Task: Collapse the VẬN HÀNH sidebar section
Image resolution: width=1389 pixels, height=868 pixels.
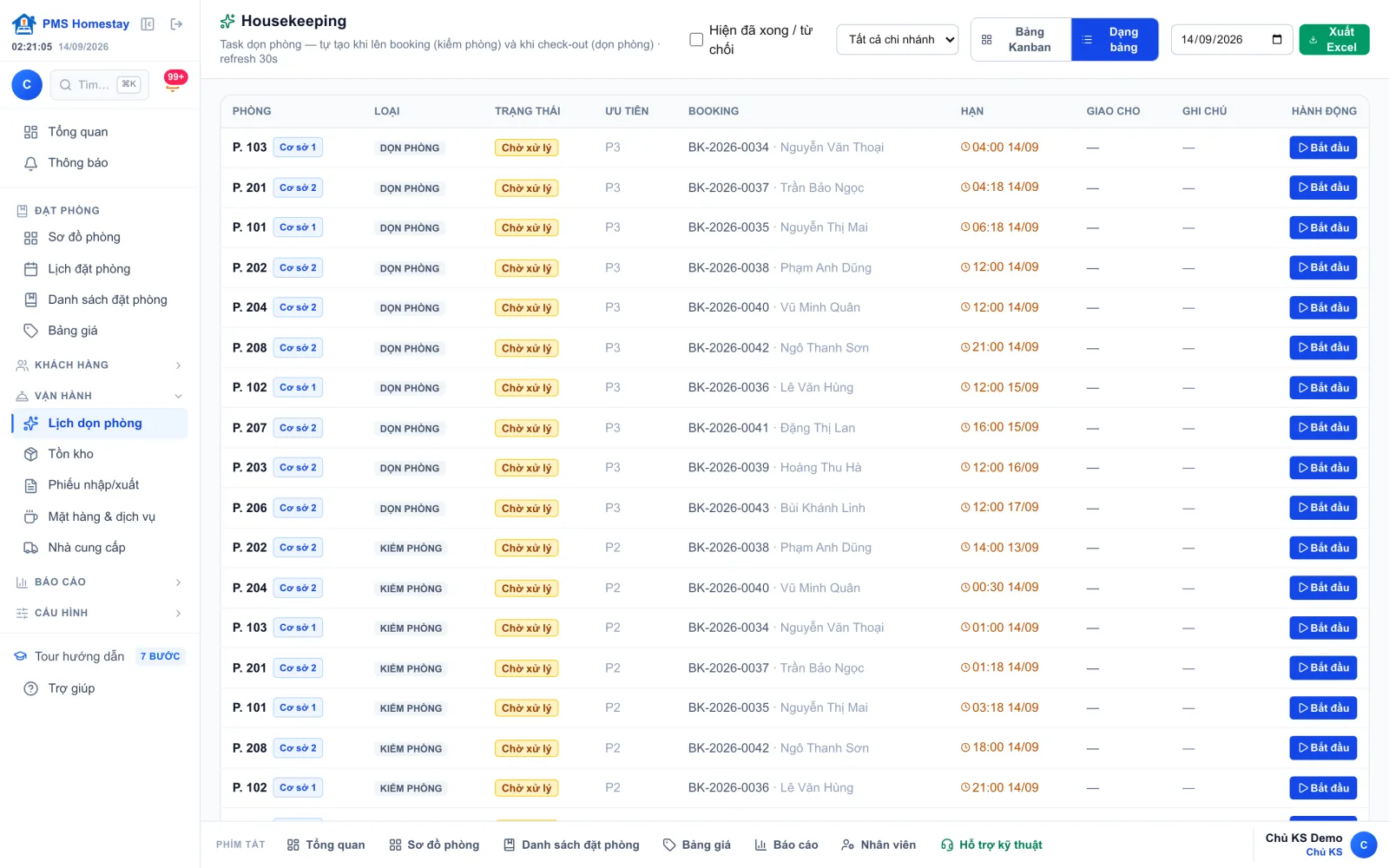Action: pyautogui.click(x=100, y=396)
